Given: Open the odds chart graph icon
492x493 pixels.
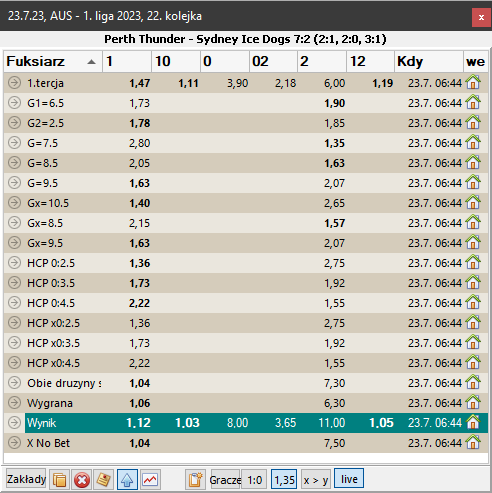Looking at the screenshot, I should (150, 480).
